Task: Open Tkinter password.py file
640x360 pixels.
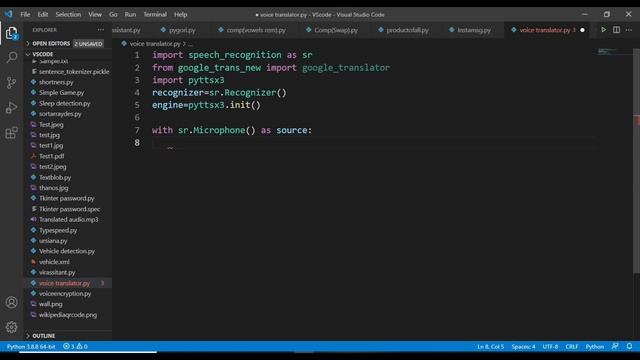Action: [67, 198]
